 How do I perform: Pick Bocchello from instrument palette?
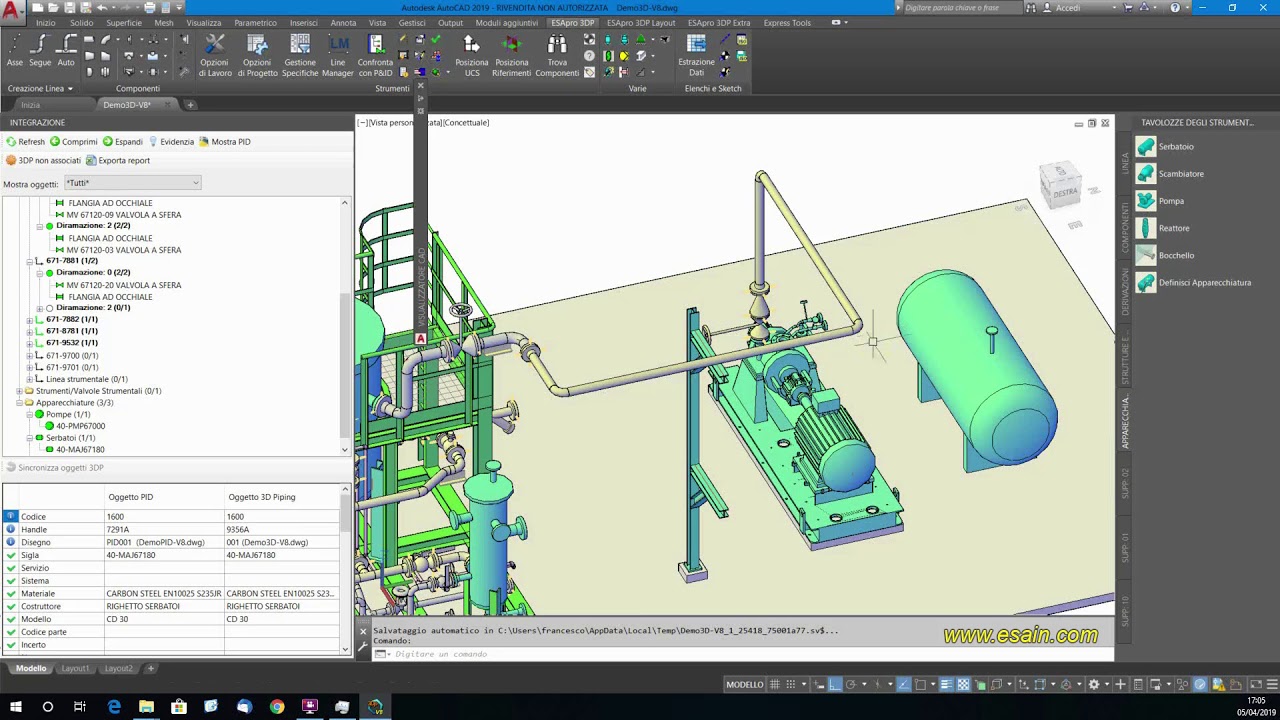point(1166,255)
